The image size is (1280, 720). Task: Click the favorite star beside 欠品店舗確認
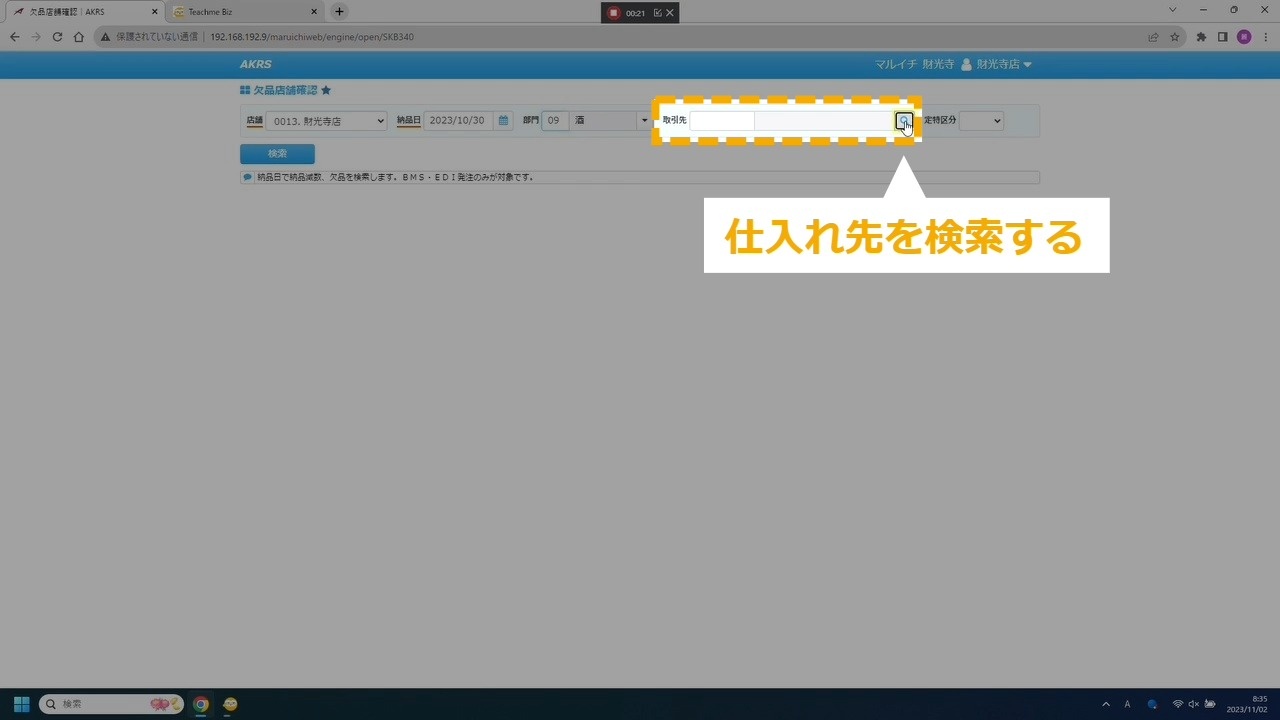click(326, 91)
